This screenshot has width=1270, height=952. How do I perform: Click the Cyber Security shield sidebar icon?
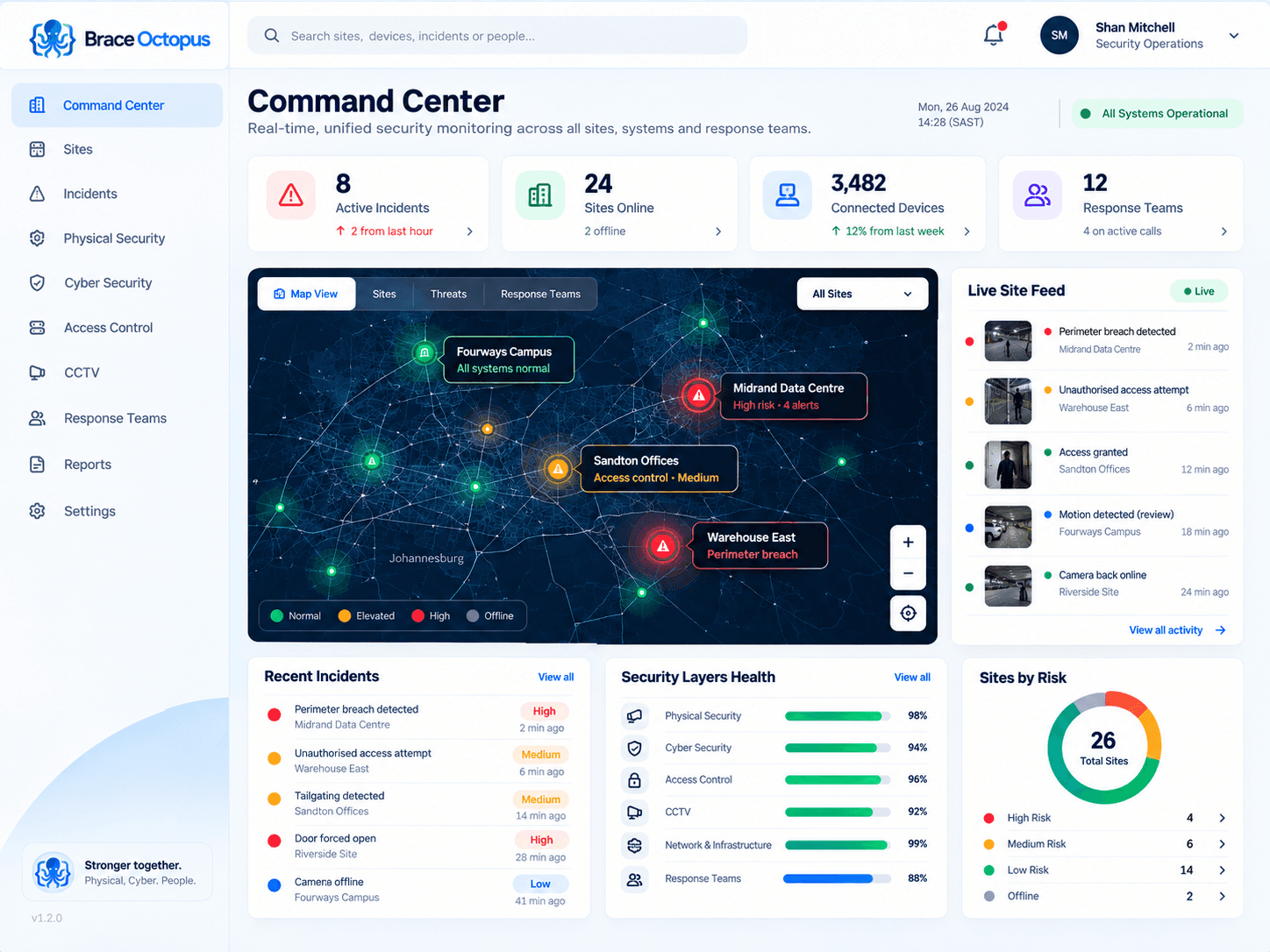pyautogui.click(x=37, y=282)
